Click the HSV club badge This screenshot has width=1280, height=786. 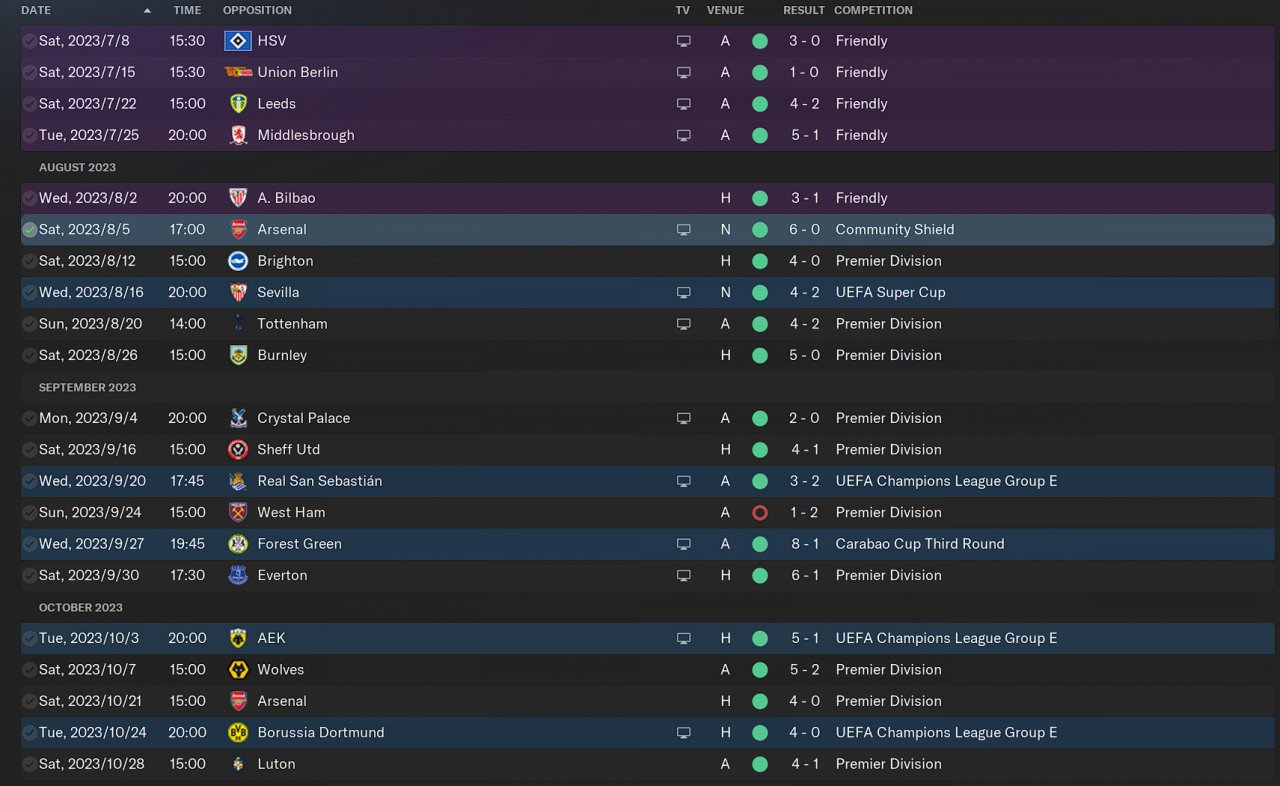click(238, 41)
